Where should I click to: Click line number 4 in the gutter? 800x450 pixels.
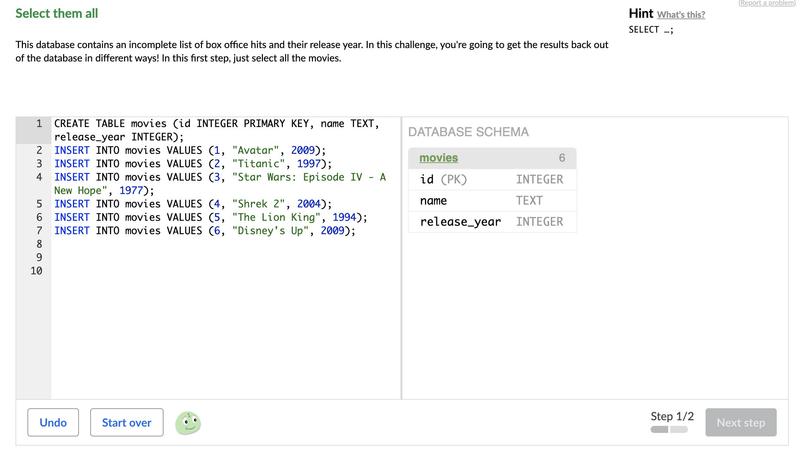39,177
